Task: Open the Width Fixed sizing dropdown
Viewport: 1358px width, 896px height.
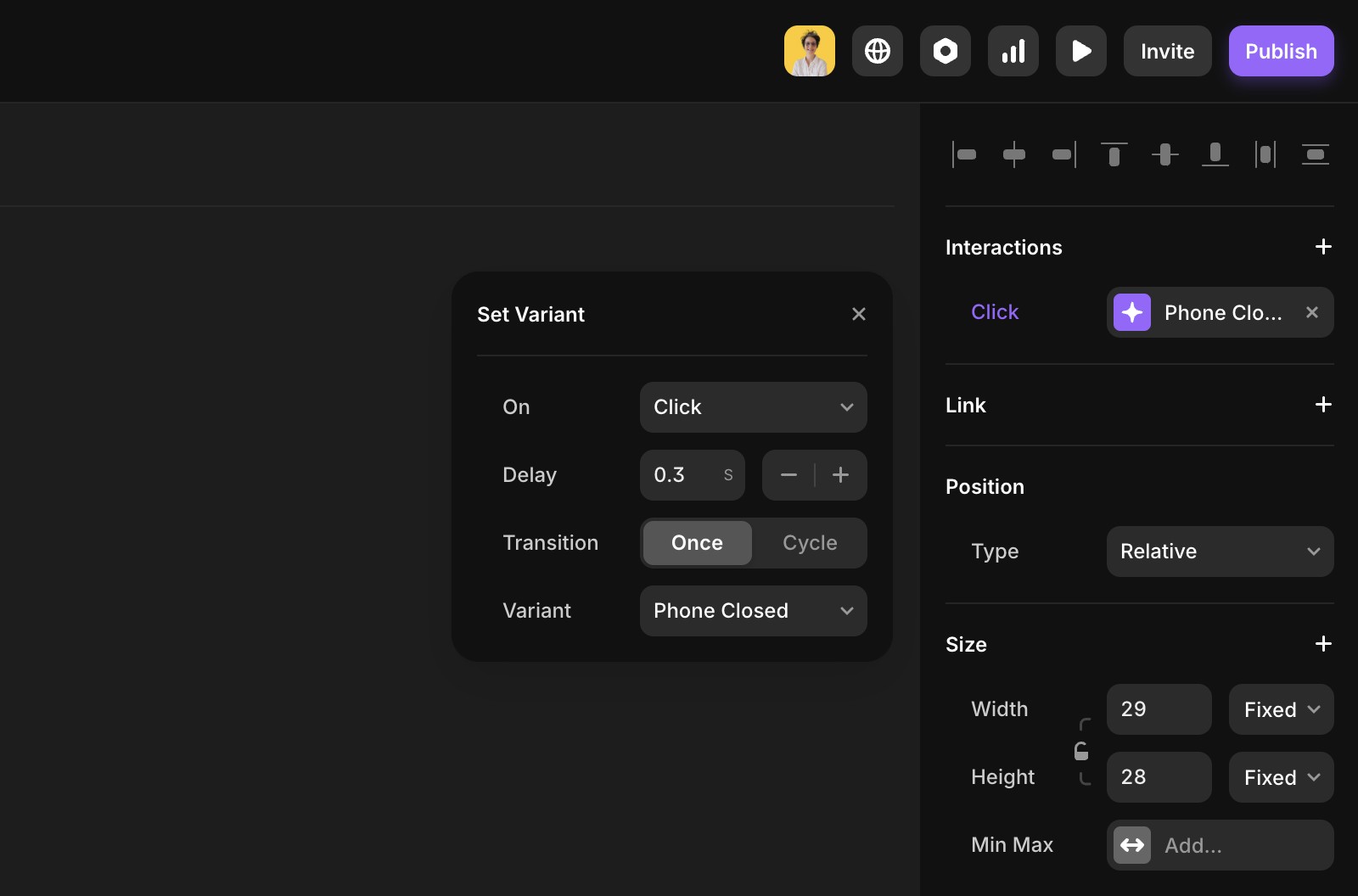Action: click(x=1282, y=709)
